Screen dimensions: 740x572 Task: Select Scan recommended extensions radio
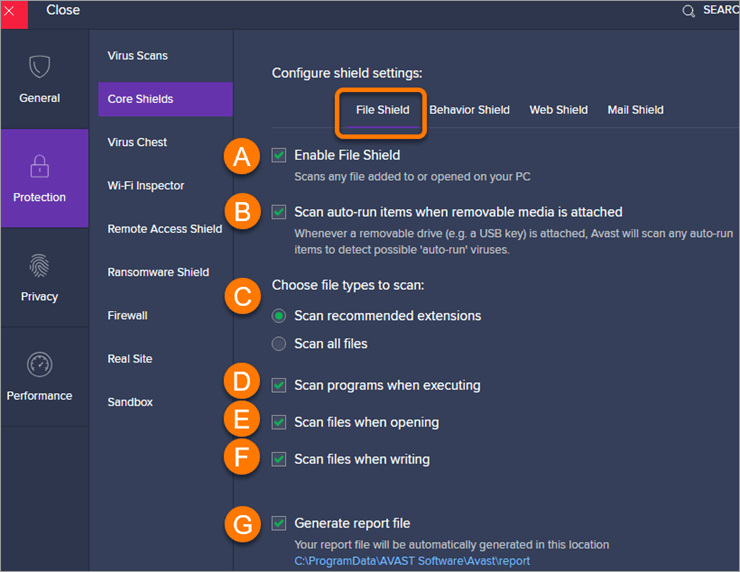tap(279, 316)
